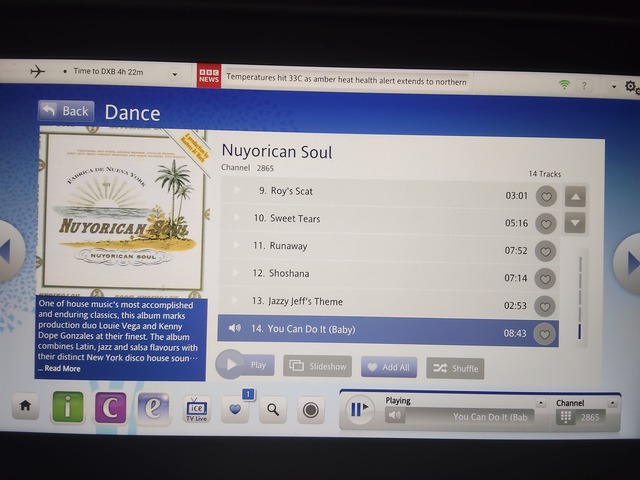This screenshot has height=480, width=640.
Task: Open ice TV Live icon
Action: click(x=196, y=409)
